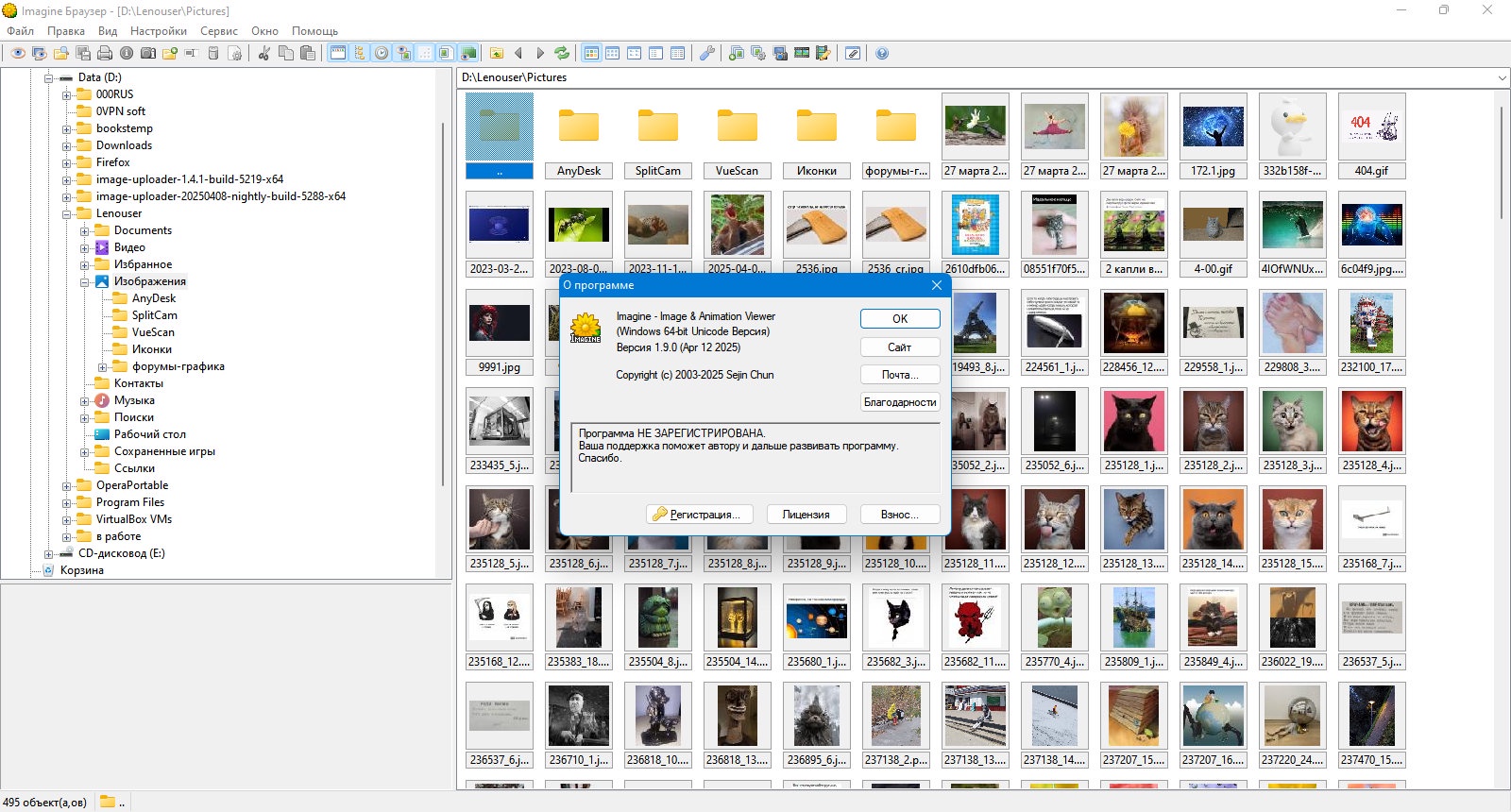The image size is (1511, 812).
Task: Click the Лицензия button in dialog
Action: coord(806,515)
